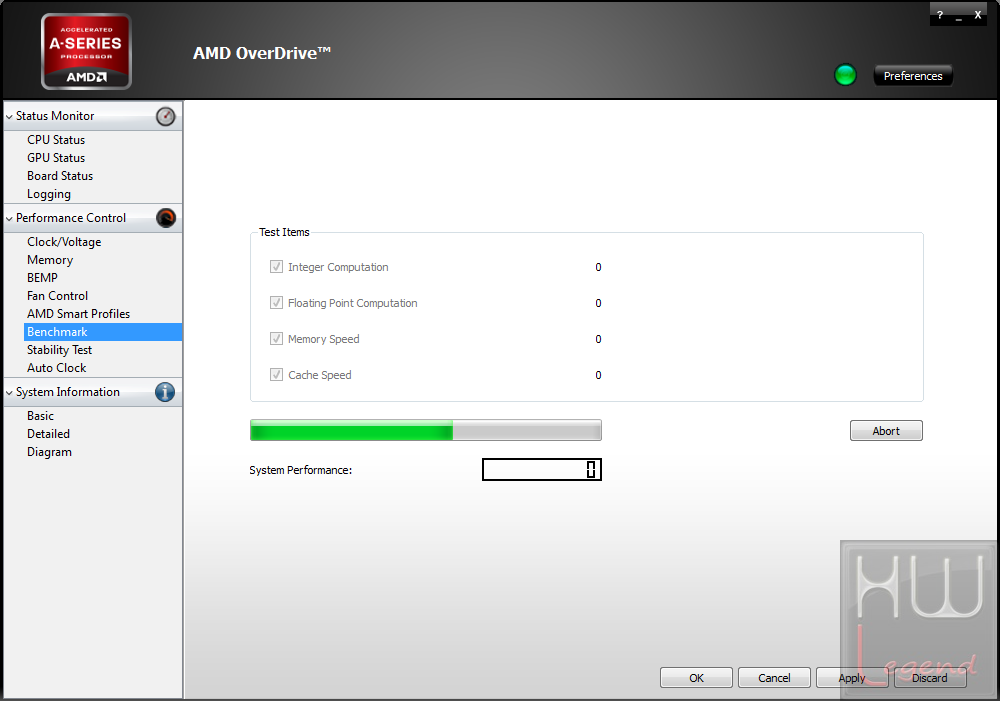
Task: Open the BEMP page
Action: pyautogui.click(x=42, y=277)
